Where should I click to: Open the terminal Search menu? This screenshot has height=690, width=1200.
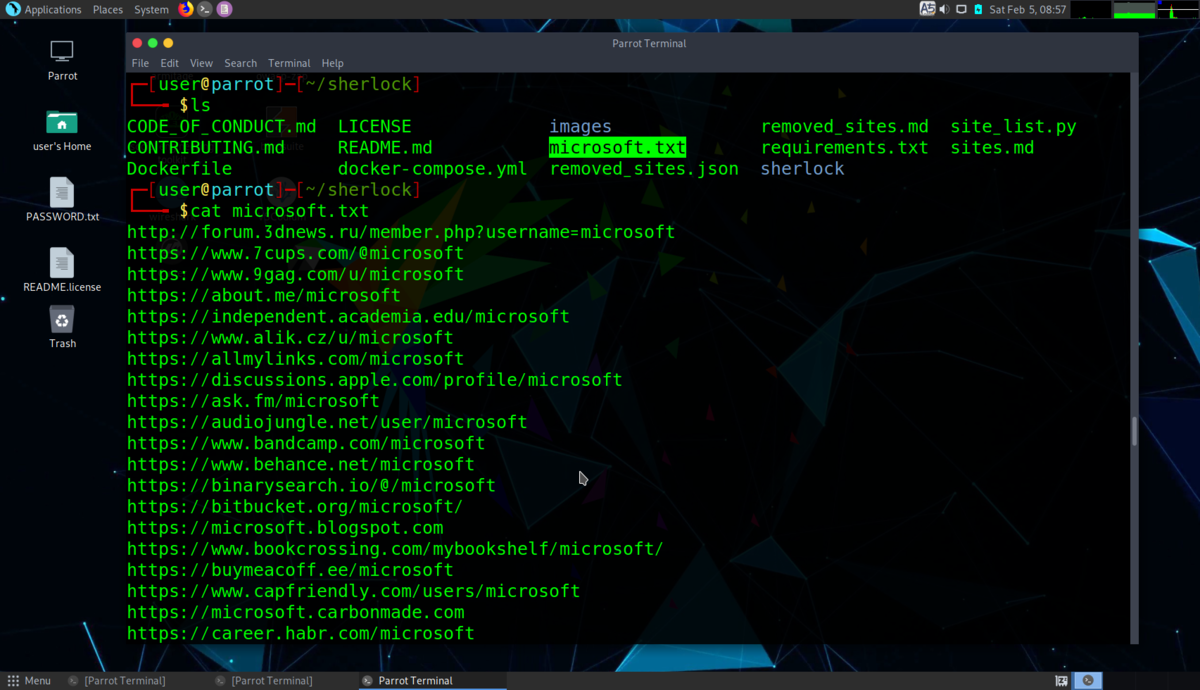tap(240, 63)
